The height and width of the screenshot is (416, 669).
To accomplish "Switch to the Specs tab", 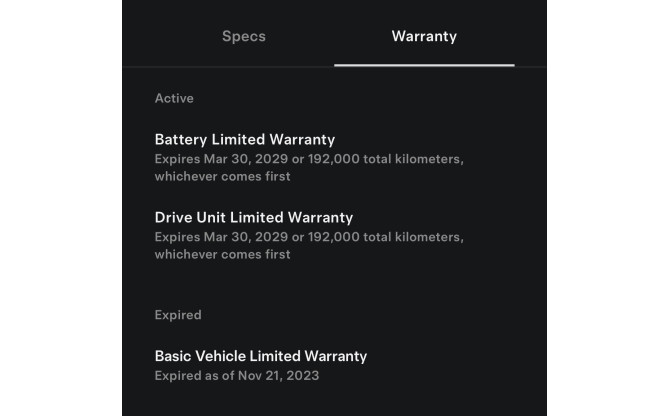I will (244, 36).
